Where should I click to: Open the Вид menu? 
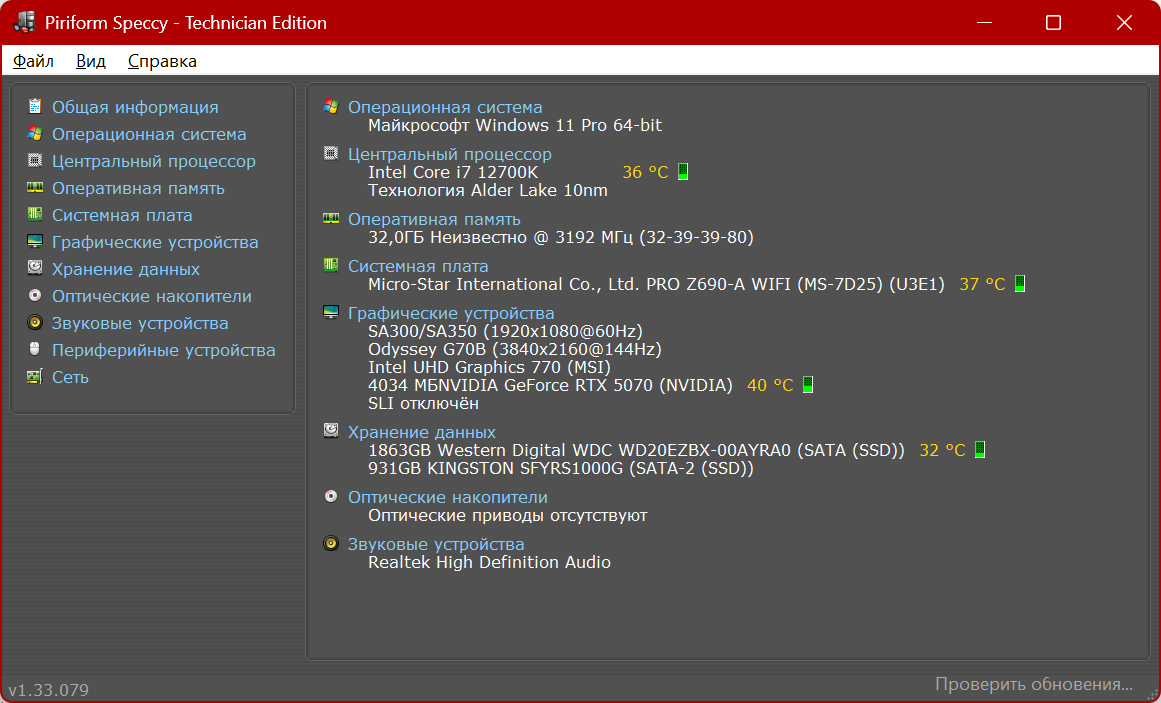90,61
